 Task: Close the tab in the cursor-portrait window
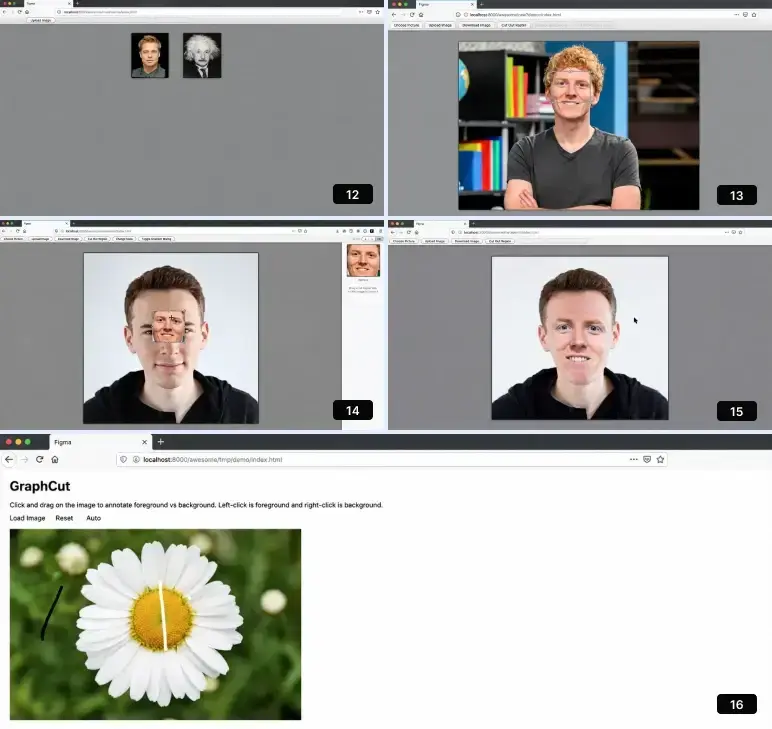click(465, 223)
